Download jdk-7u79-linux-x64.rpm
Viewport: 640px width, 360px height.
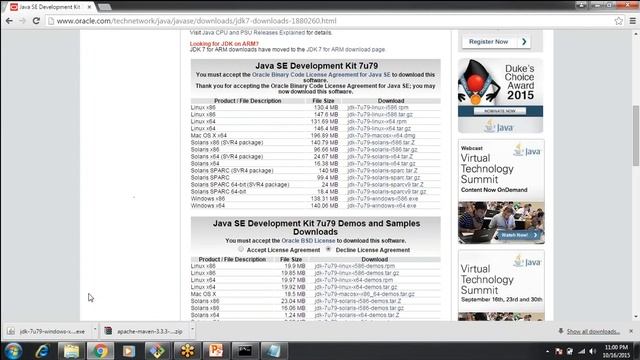[x=376, y=121]
